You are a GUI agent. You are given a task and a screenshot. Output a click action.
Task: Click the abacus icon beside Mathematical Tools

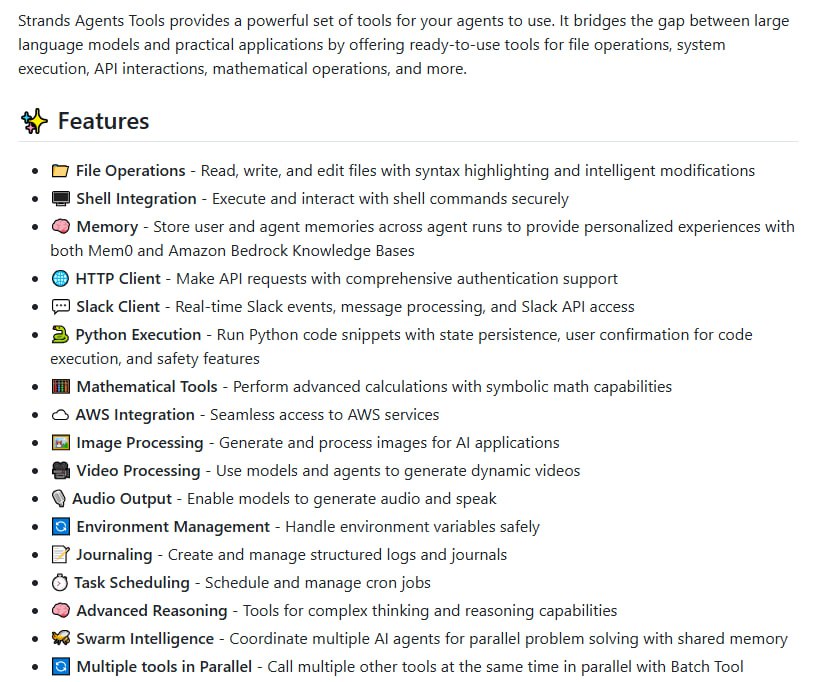coord(60,387)
